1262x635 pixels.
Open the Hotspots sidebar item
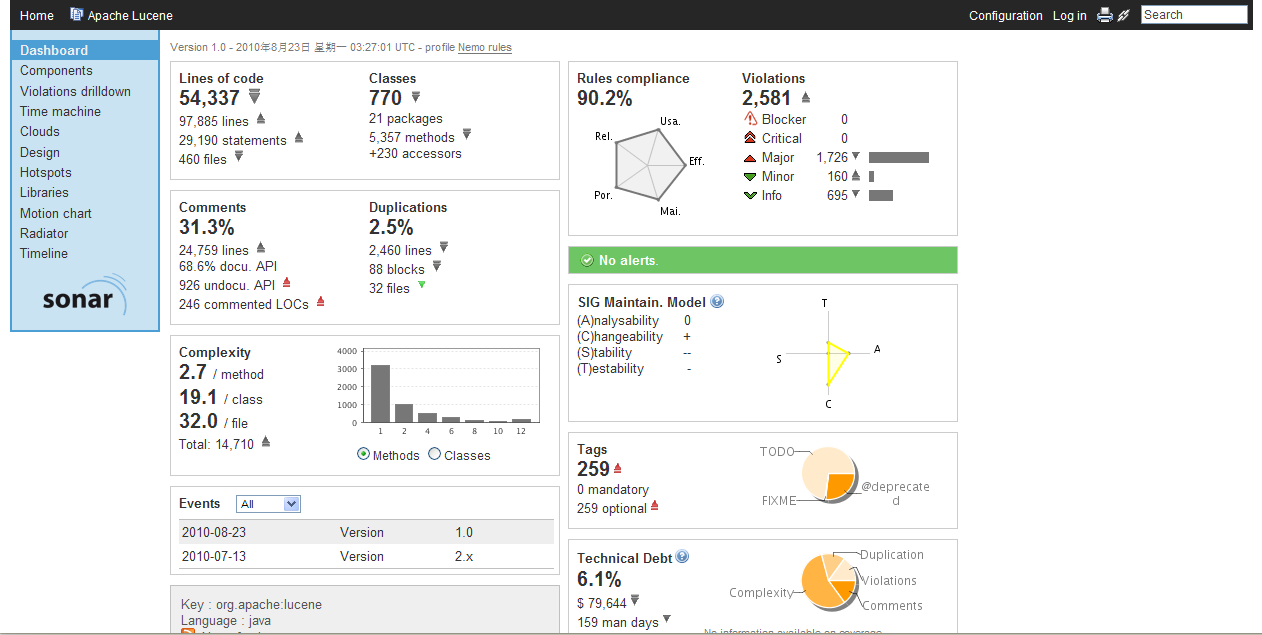point(46,172)
